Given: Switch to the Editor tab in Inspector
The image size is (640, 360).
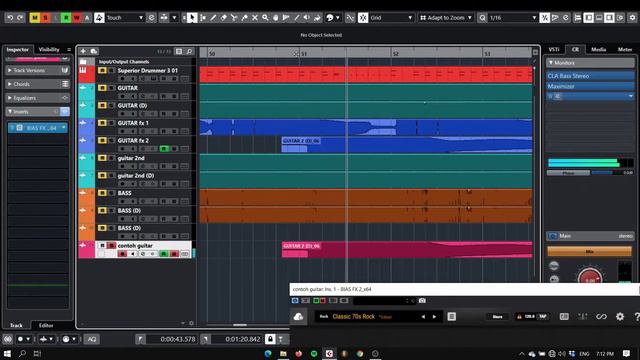Looking at the screenshot, I should coord(46,325).
